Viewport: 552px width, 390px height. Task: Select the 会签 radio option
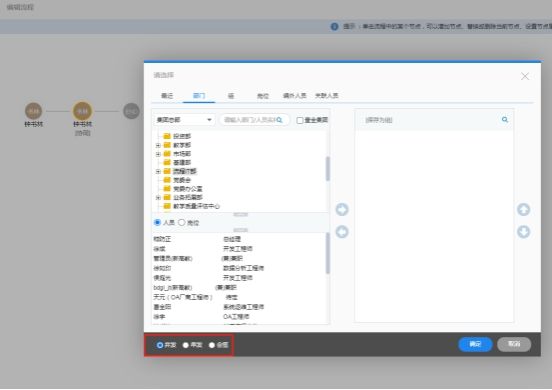(x=212, y=345)
